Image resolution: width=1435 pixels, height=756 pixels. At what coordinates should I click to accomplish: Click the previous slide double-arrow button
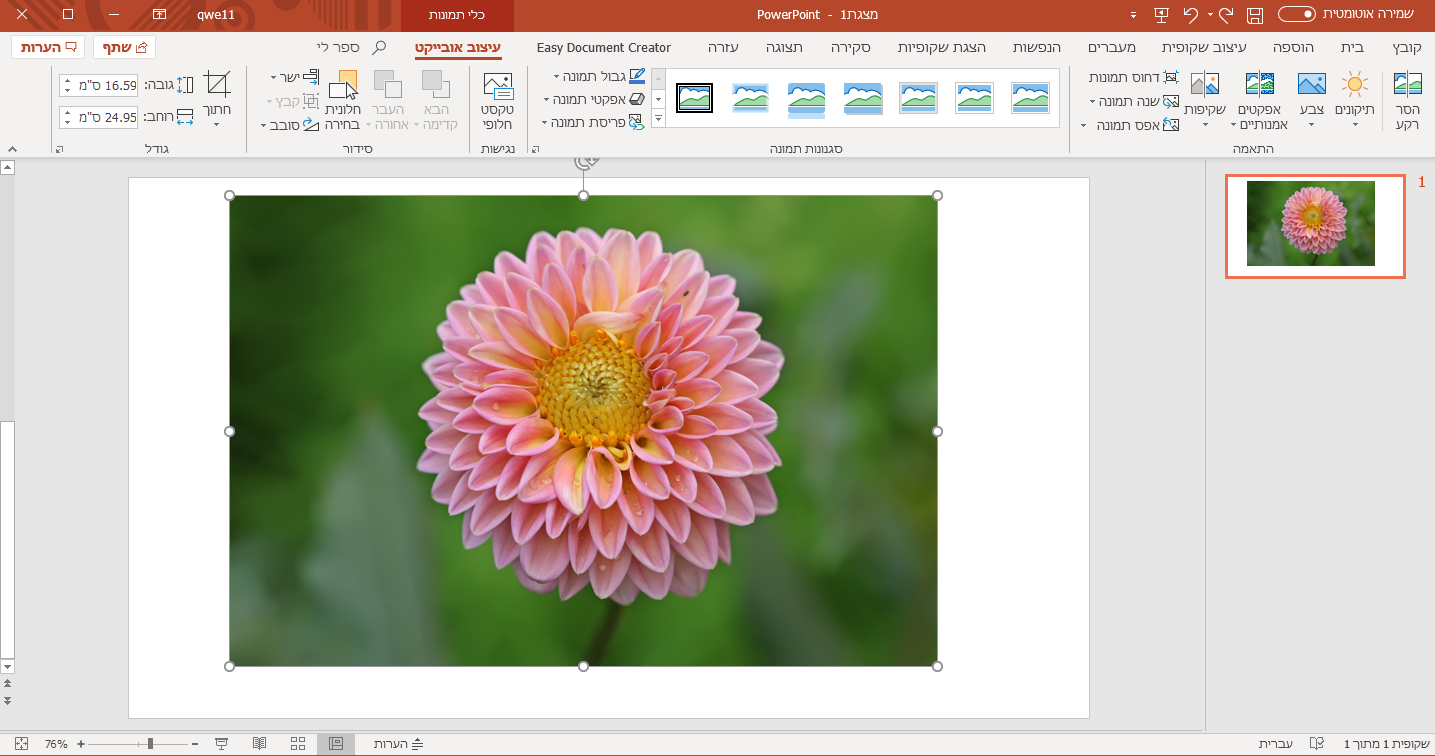tap(8, 684)
